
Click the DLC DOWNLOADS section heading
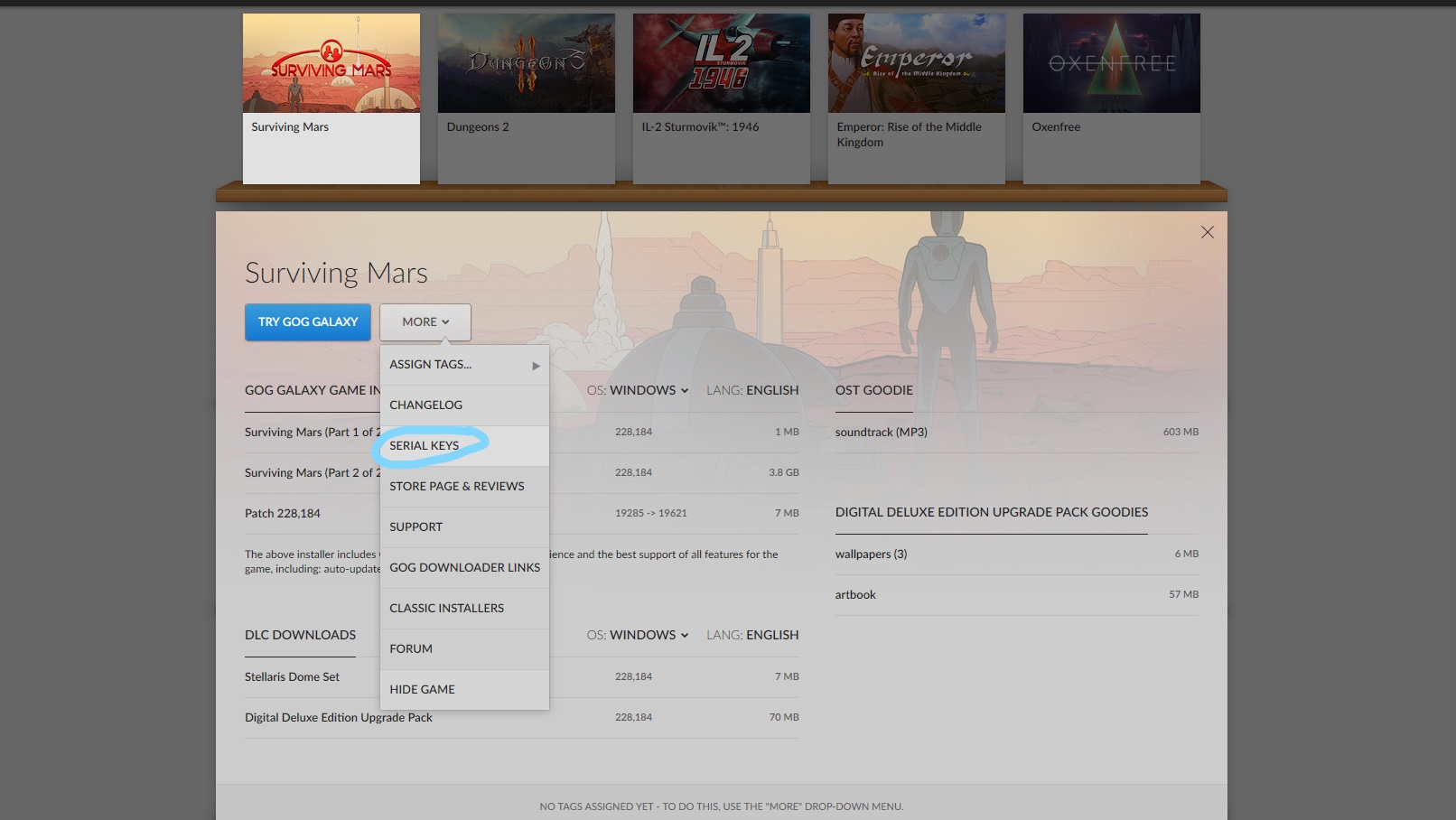(x=300, y=635)
